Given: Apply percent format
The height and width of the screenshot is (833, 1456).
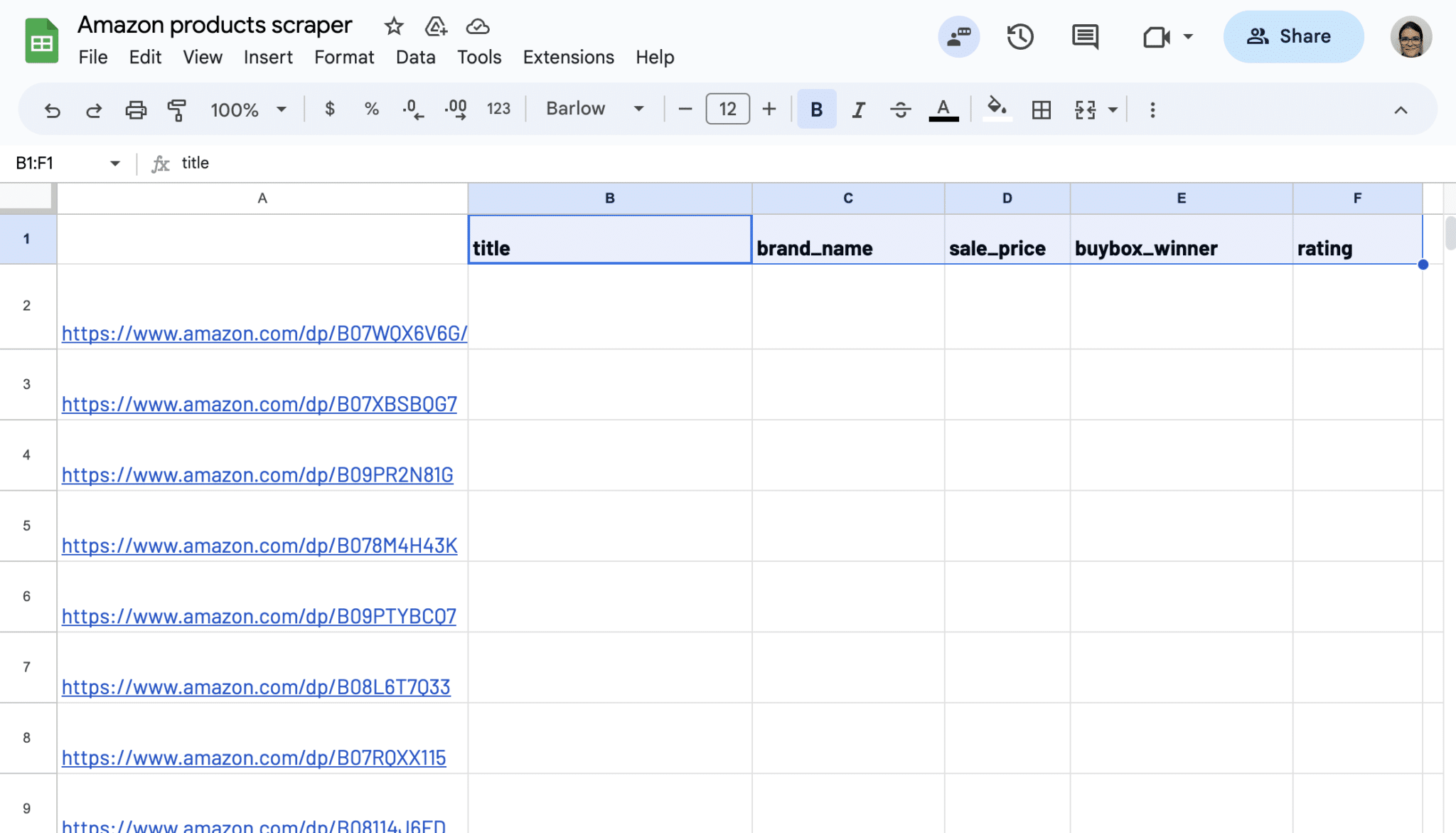Looking at the screenshot, I should click(x=370, y=109).
